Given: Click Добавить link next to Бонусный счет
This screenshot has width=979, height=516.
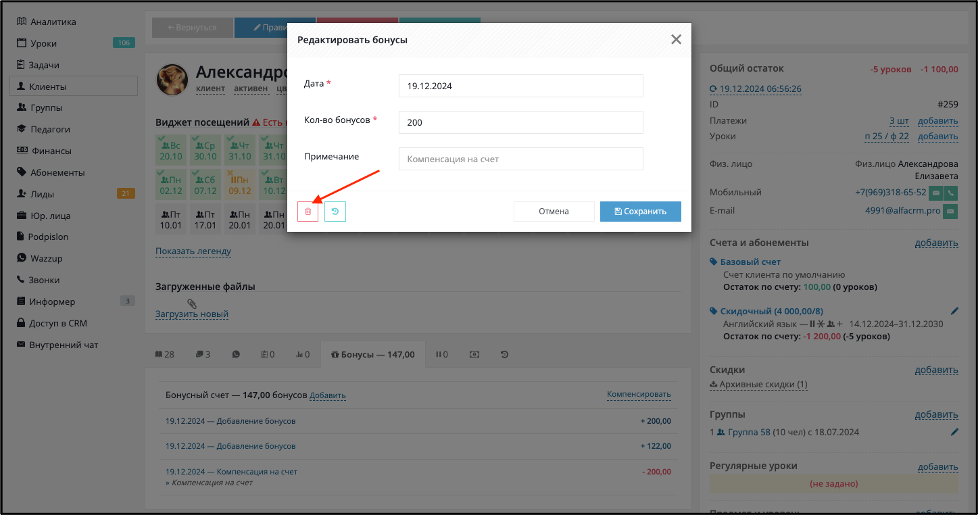Looking at the screenshot, I should pos(327,395).
